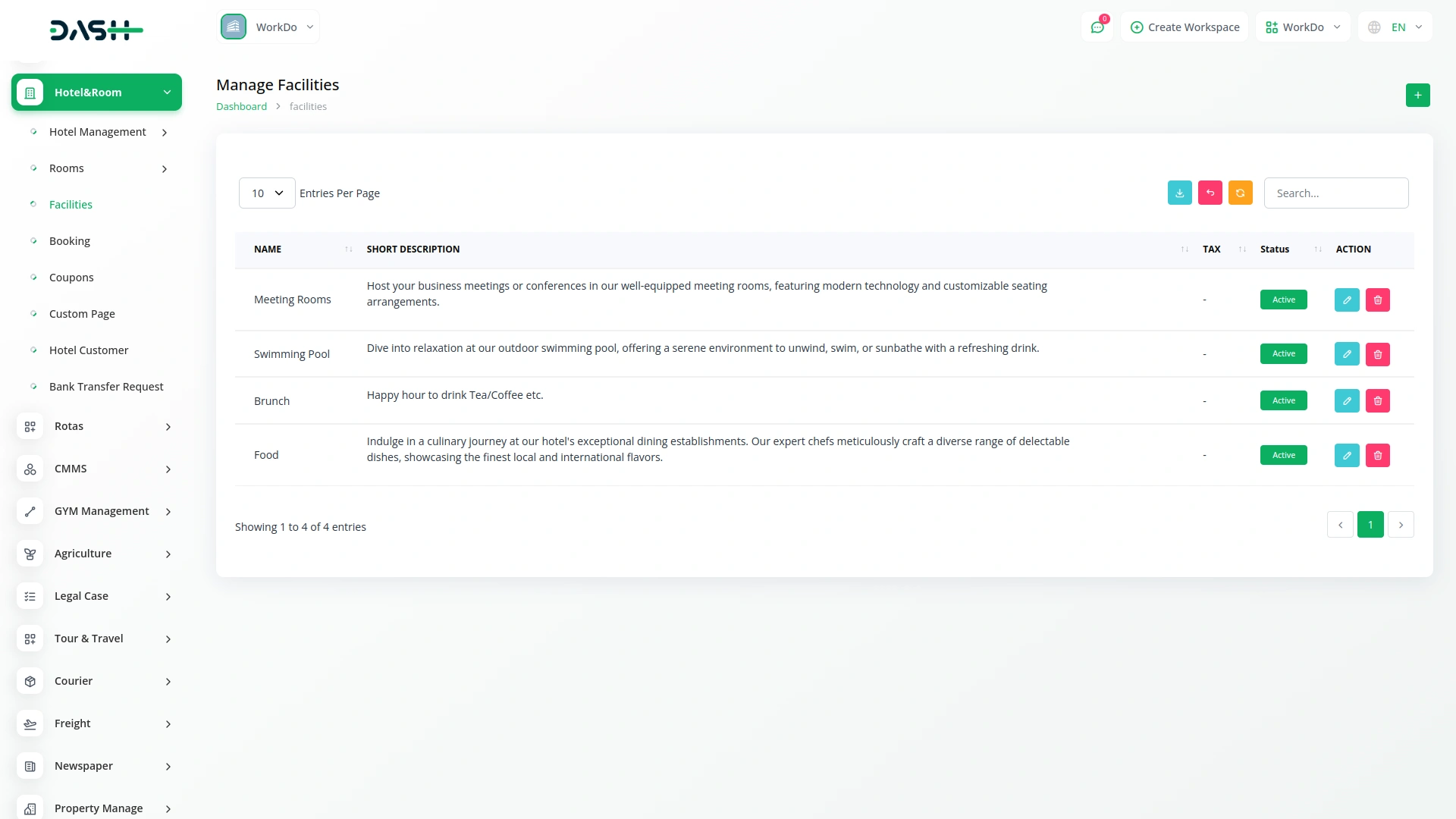Click the green plus create facility icon
This screenshot has width=1456, height=819.
coord(1417,96)
